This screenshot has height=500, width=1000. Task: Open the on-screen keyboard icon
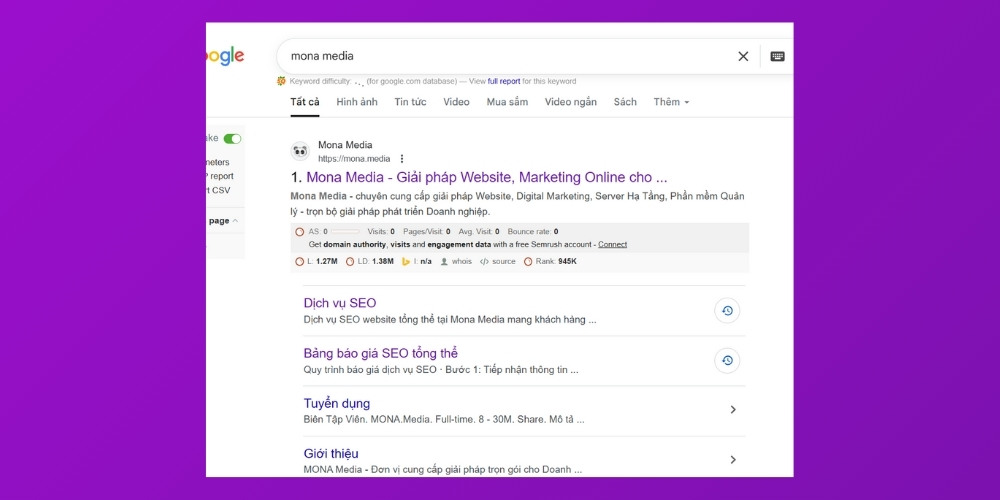pos(777,56)
